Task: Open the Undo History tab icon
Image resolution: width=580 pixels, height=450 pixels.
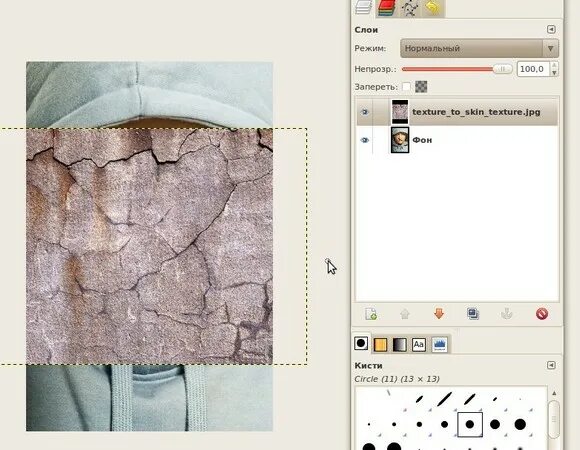Action: pyautogui.click(x=432, y=8)
